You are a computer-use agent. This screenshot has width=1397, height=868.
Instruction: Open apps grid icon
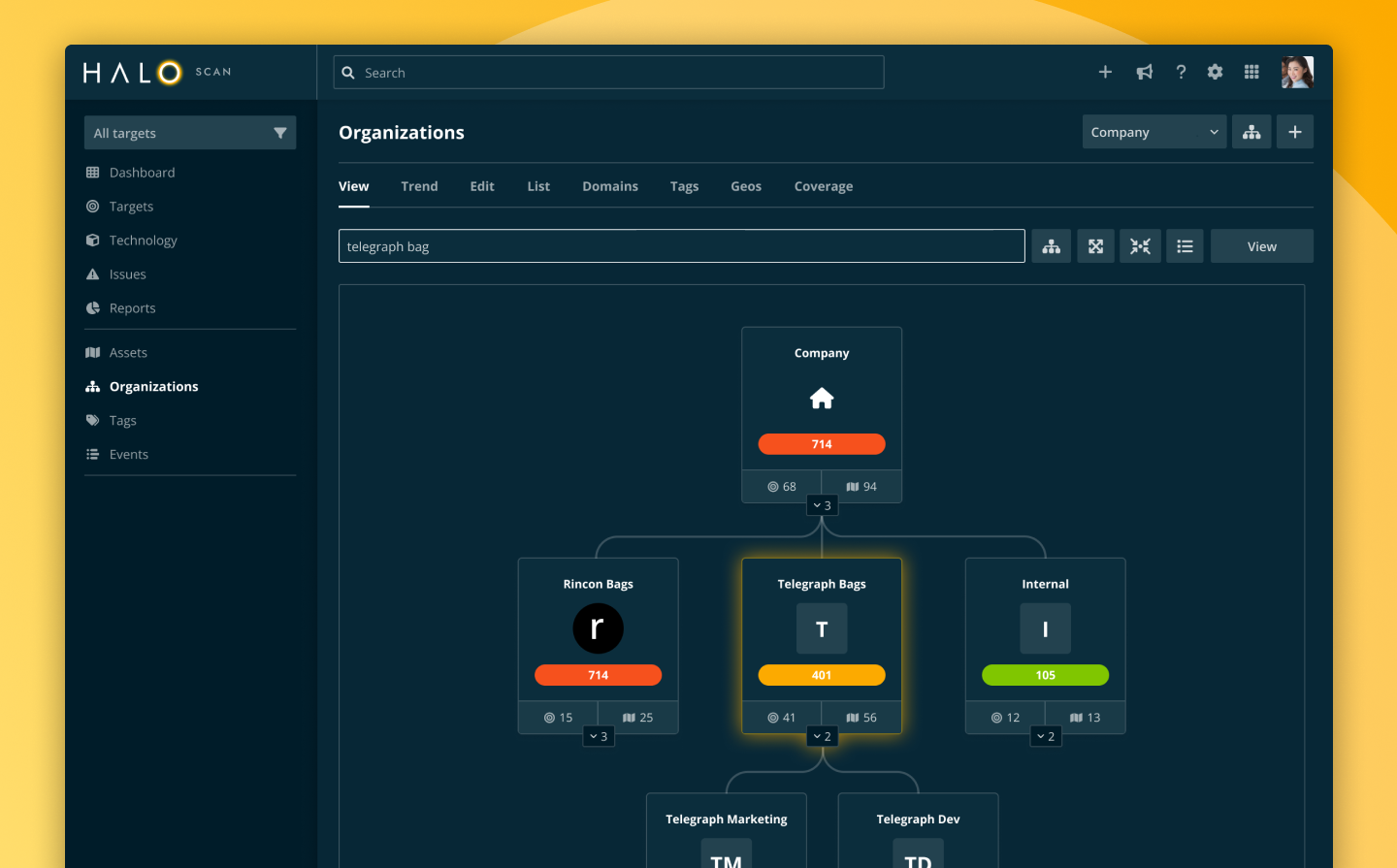(1251, 72)
